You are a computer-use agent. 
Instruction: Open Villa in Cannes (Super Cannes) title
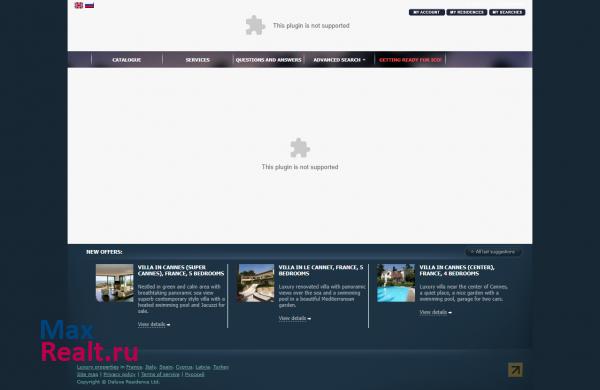click(181, 270)
